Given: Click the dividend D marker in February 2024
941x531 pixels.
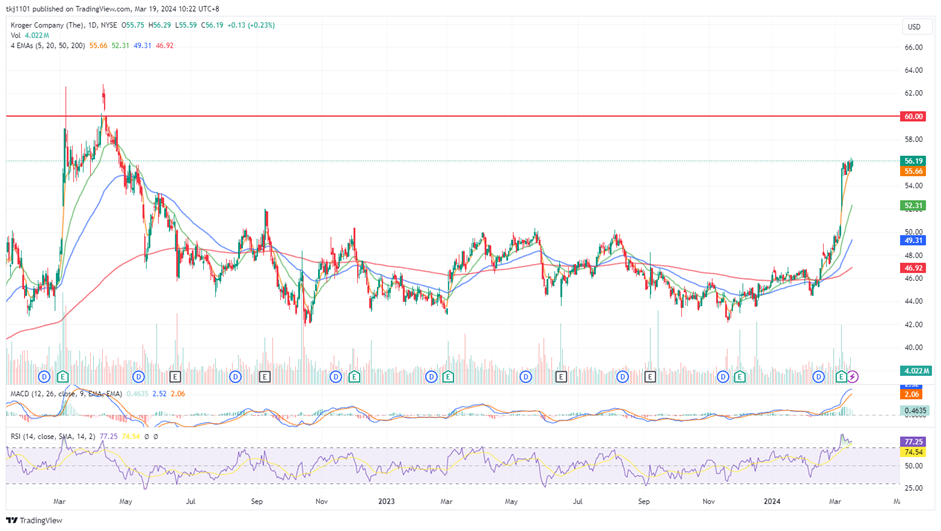Looking at the screenshot, I should pyautogui.click(x=819, y=377).
